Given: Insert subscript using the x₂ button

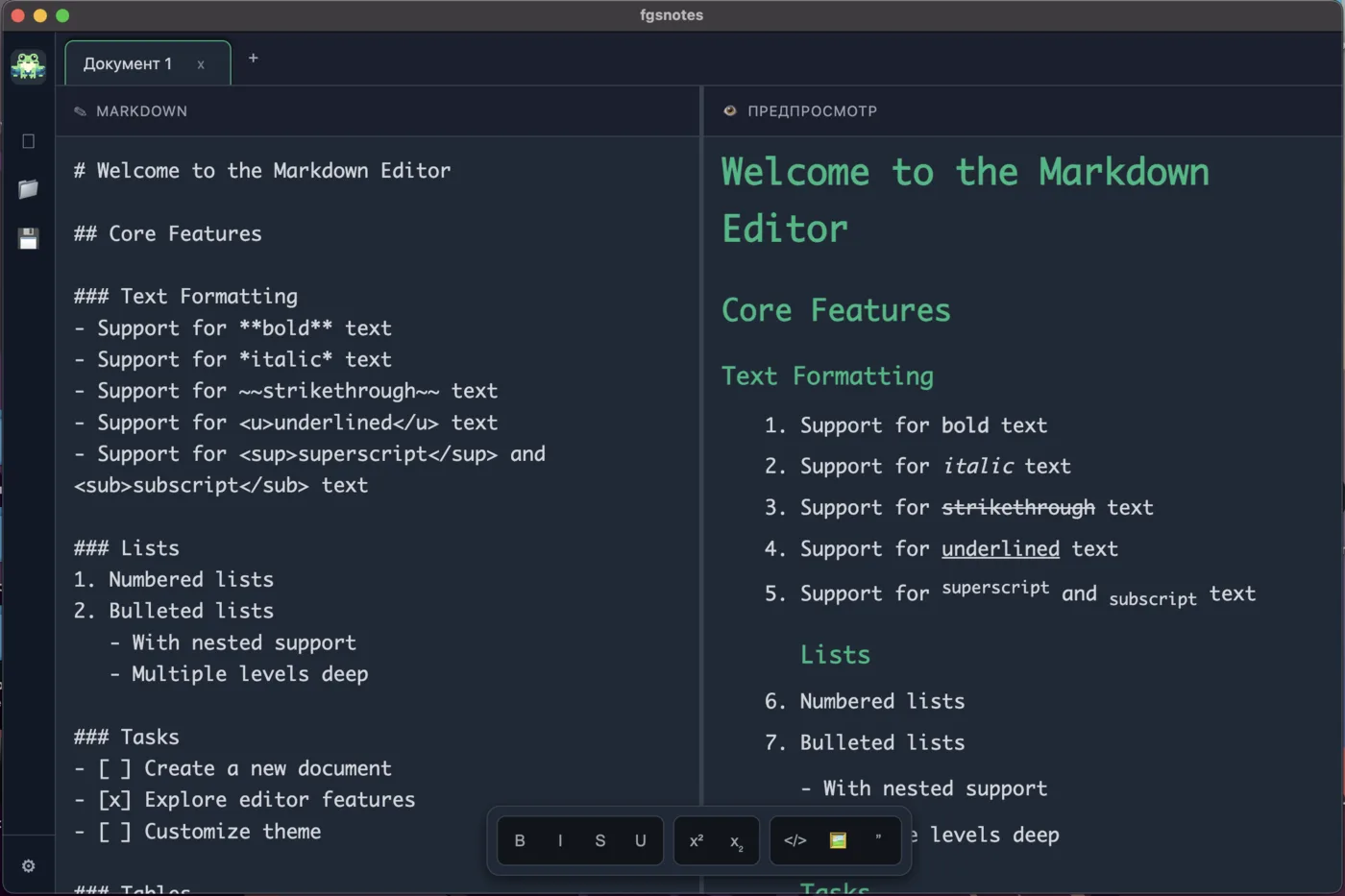Looking at the screenshot, I should pos(737,841).
